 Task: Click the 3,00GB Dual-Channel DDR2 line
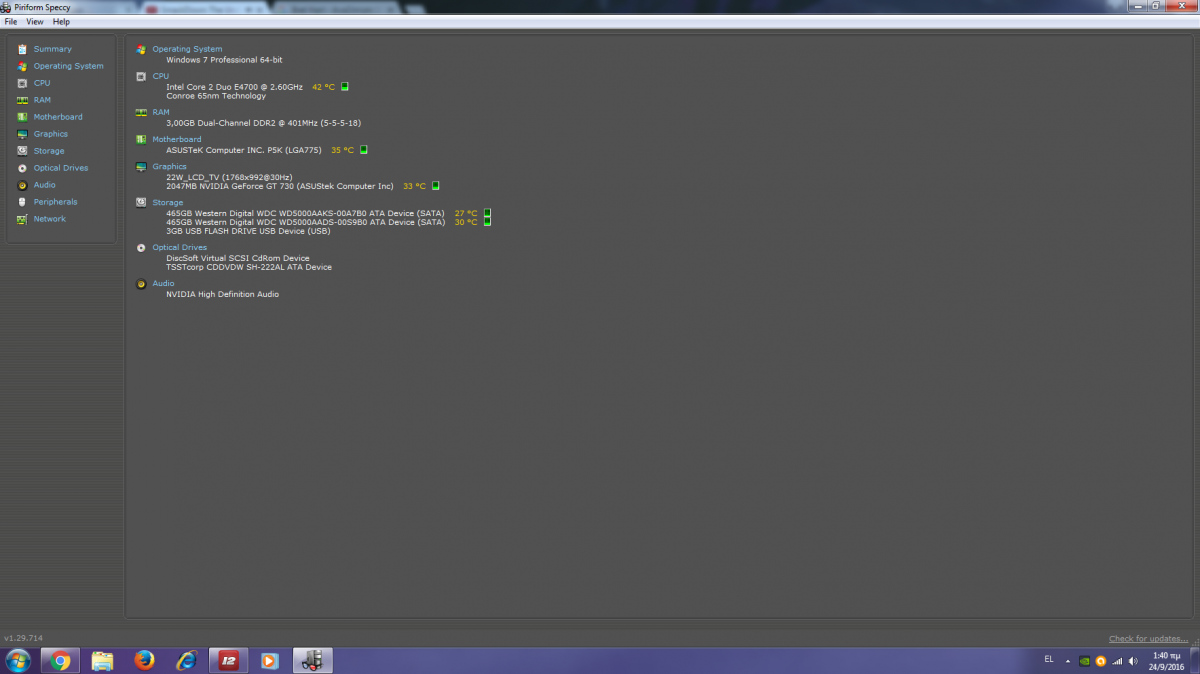click(x=263, y=123)
